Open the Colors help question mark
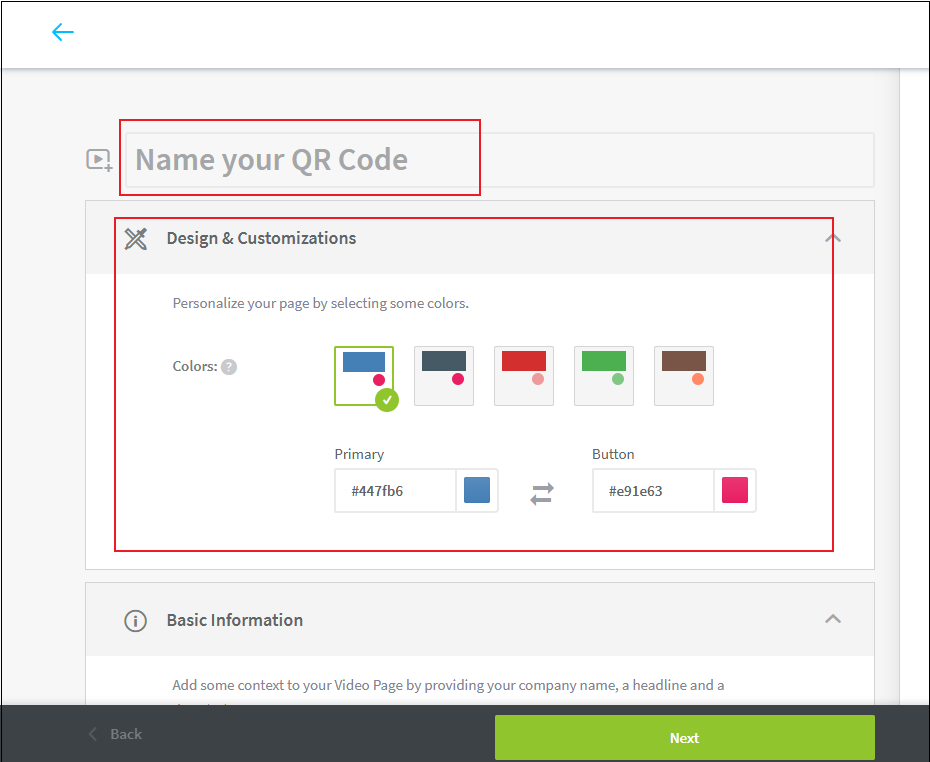This screenshot has width=930, height=762. tap(229, 366)
